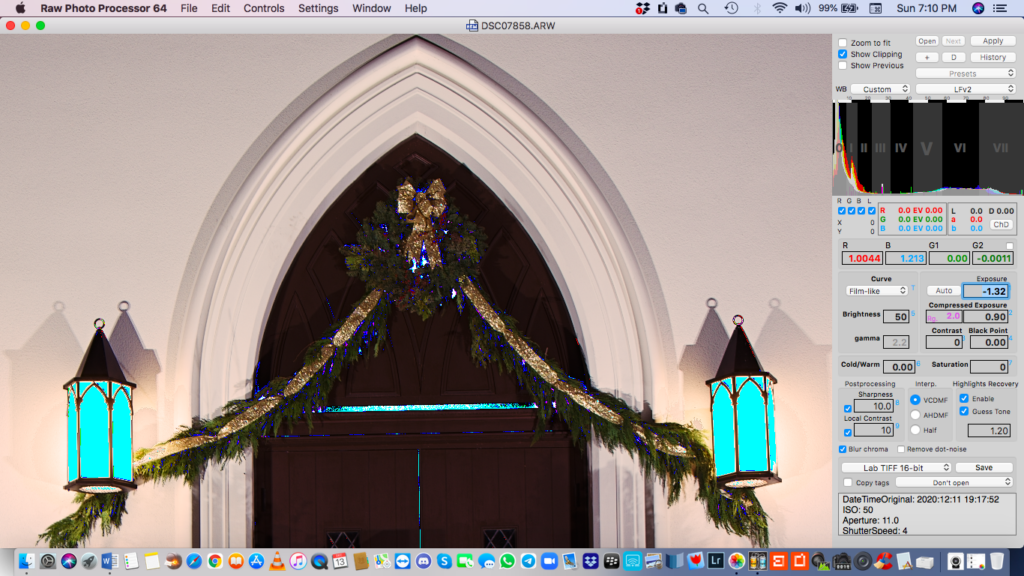Check the Show Previous option
Image resolution: width=1024 pixels, height=576 pixels.
click(842, 65)
